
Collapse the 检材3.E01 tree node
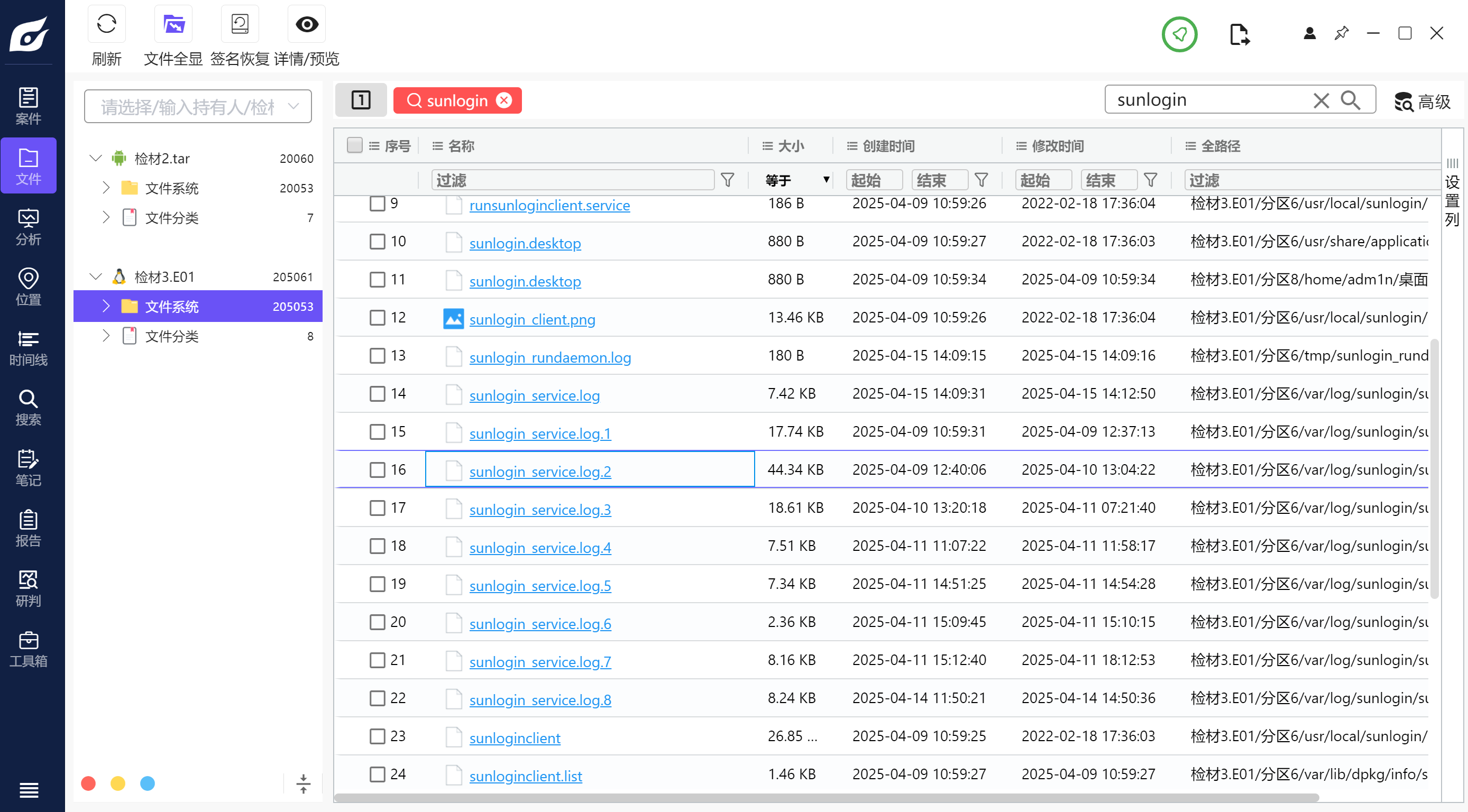click(x=96, y=276)
